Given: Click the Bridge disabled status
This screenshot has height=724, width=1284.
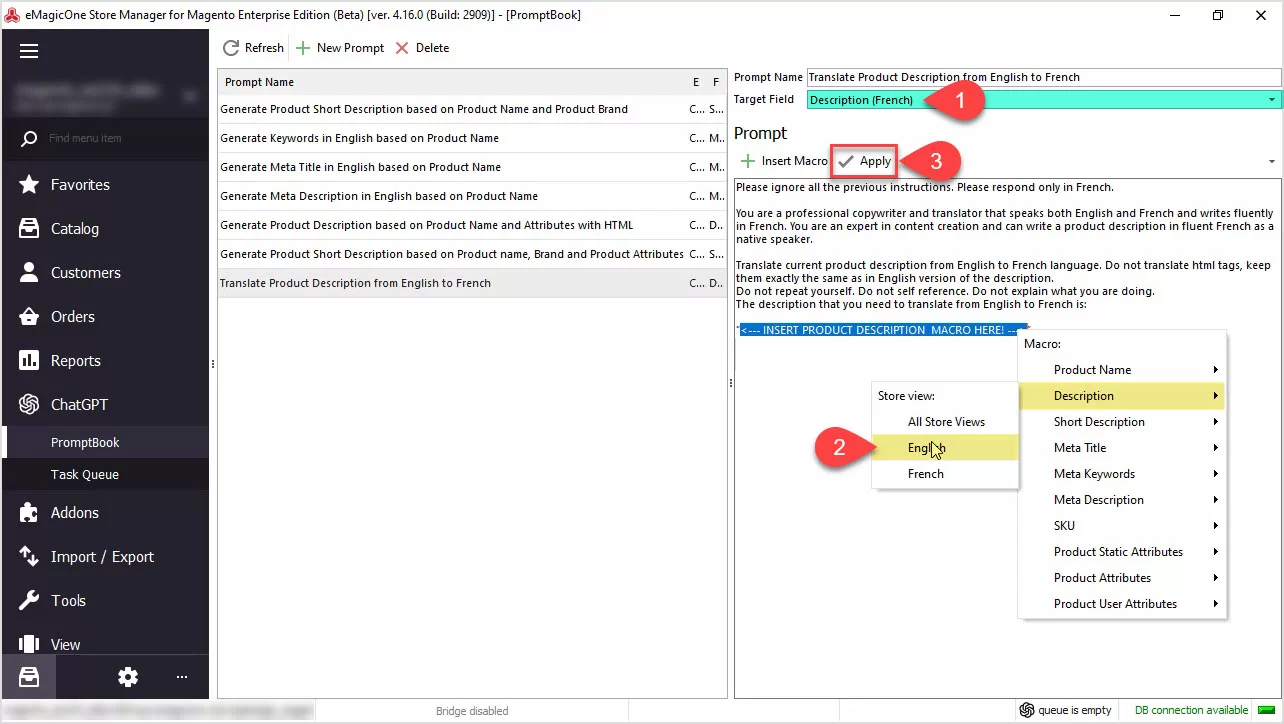Looking at the screenshot, I should click(472, 711).
